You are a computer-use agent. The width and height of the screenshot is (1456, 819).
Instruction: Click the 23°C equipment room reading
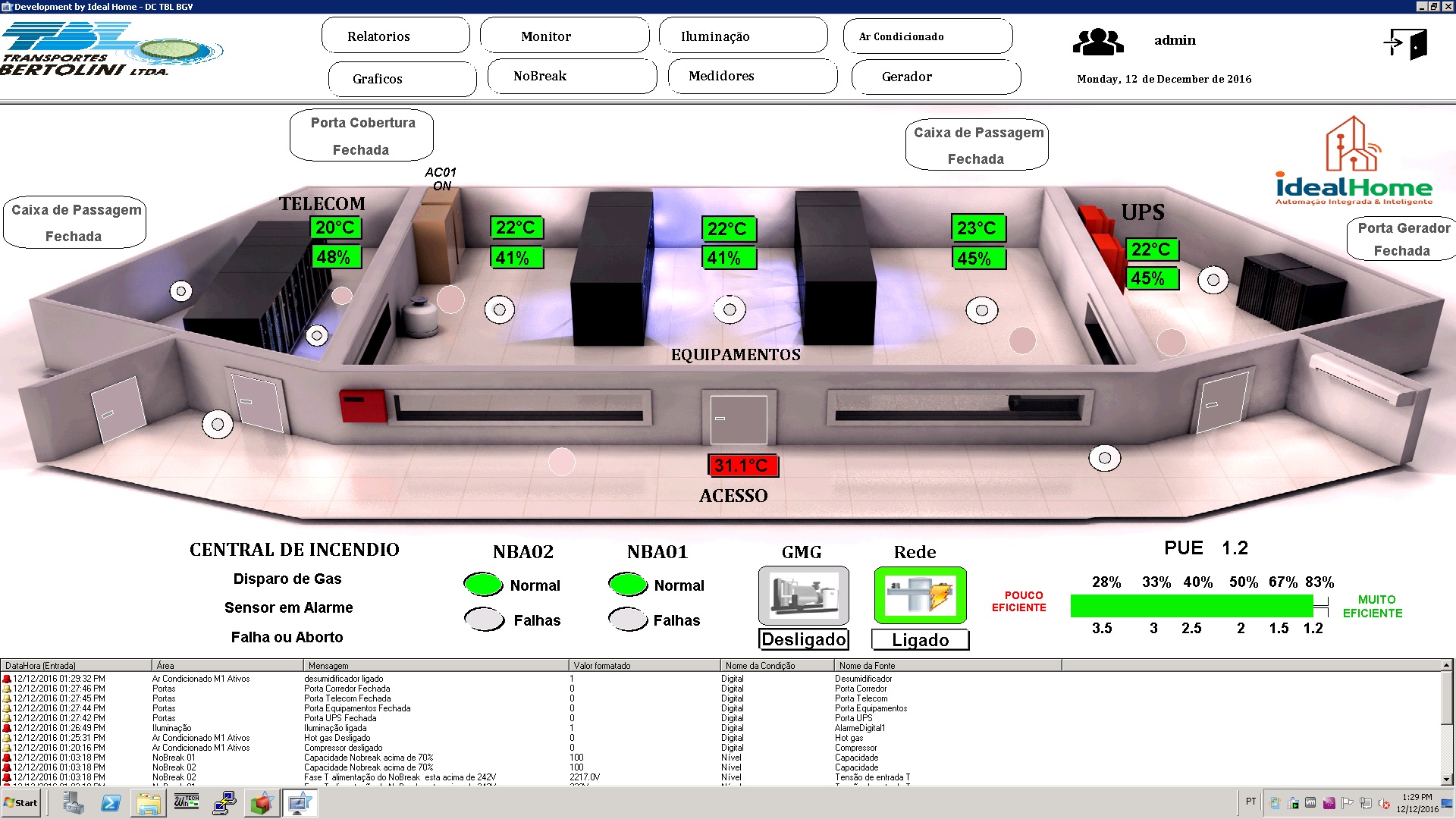(x=977, y=228)
